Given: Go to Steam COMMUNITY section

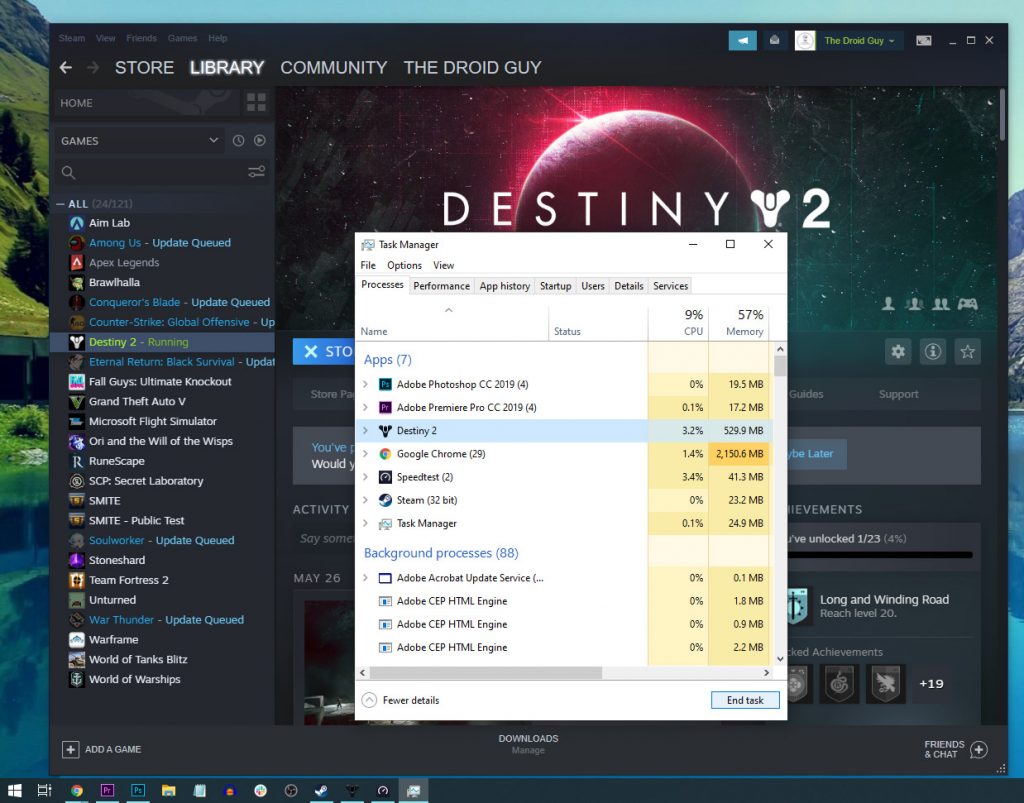Looking at the screenshot, I should tap(334, 67).
